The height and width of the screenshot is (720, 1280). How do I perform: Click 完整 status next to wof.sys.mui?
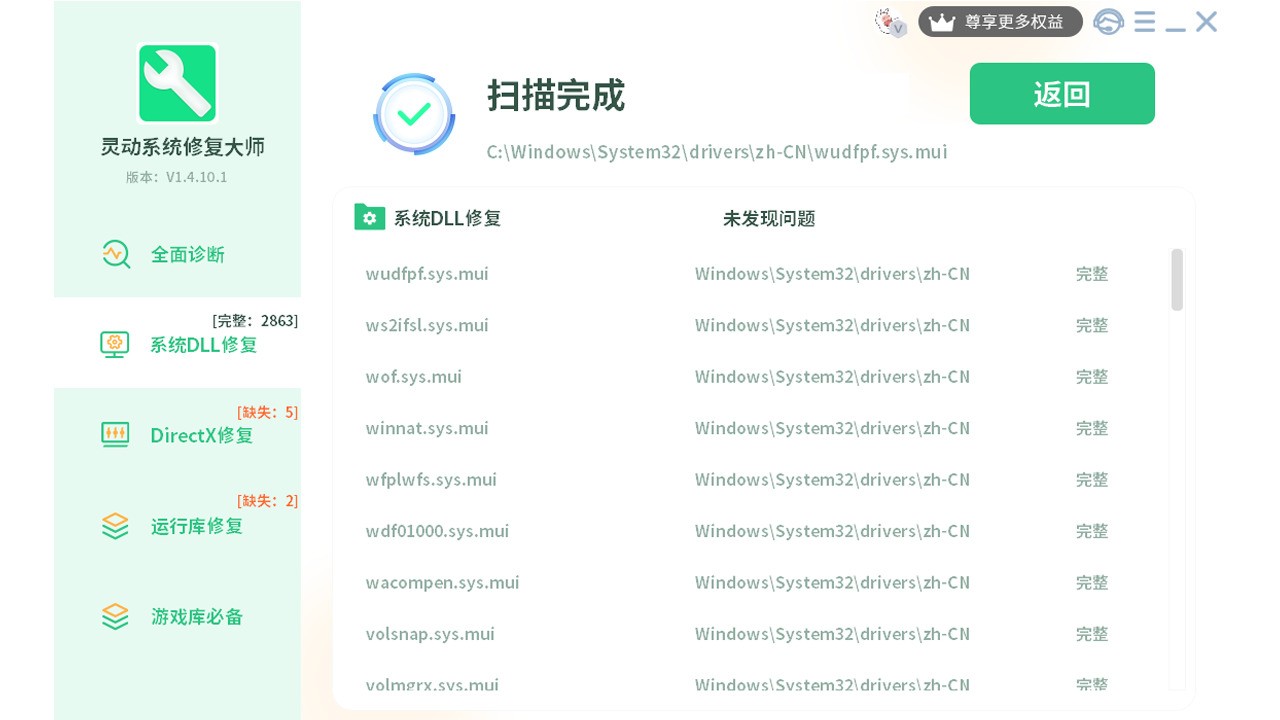1092,377
